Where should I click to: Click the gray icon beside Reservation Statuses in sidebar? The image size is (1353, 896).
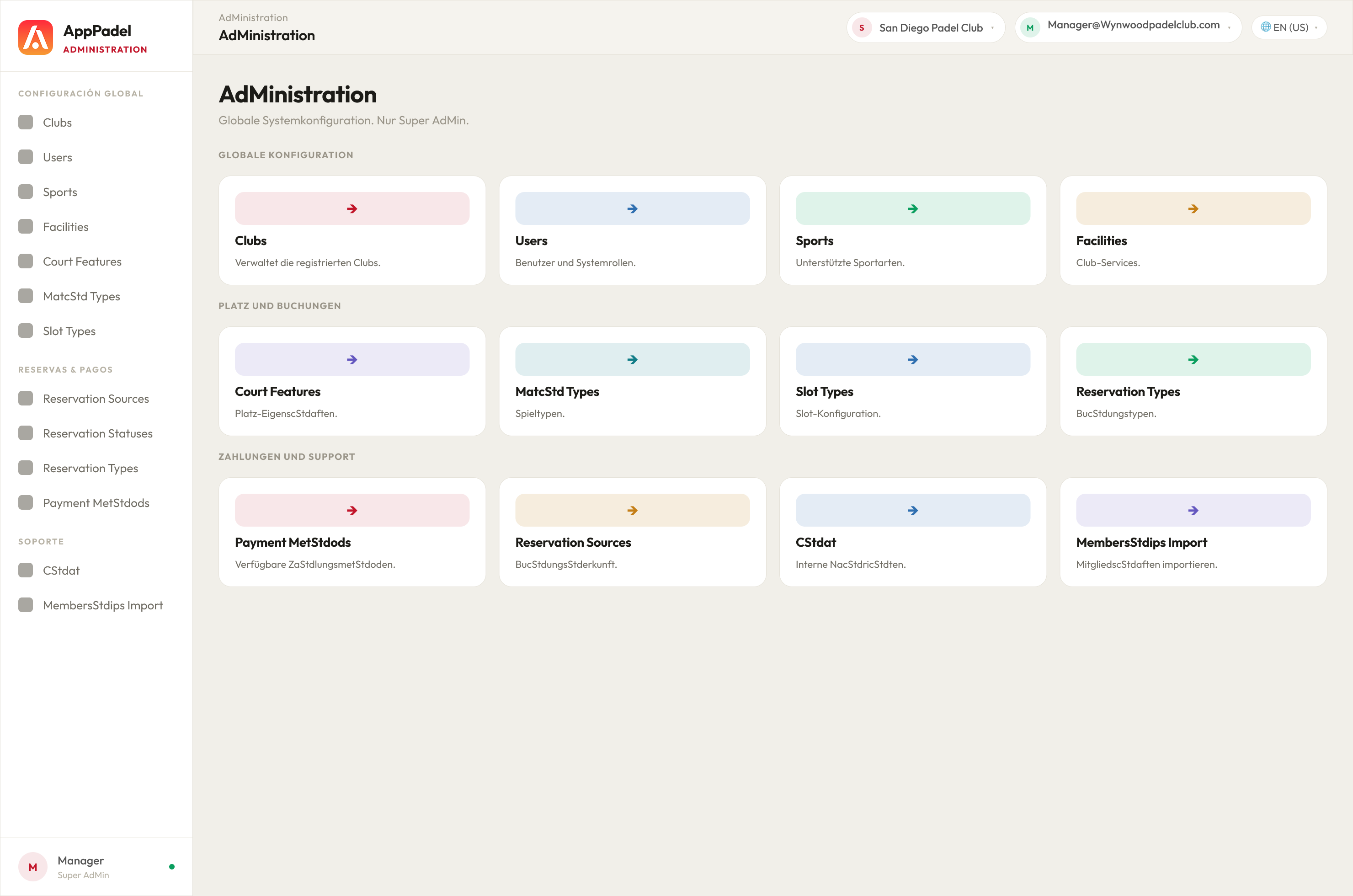pos(26,433)
